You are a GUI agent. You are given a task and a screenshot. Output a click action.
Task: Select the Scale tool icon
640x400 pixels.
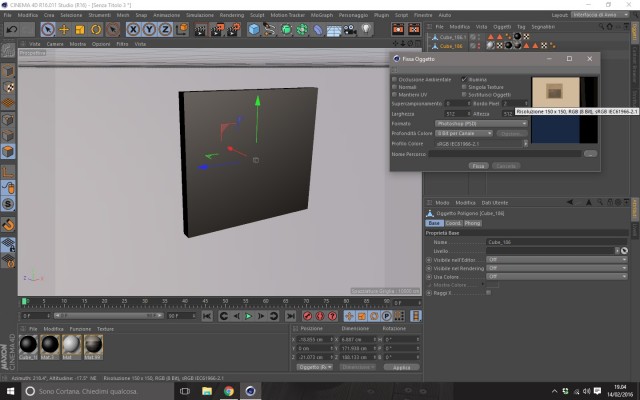80,29
